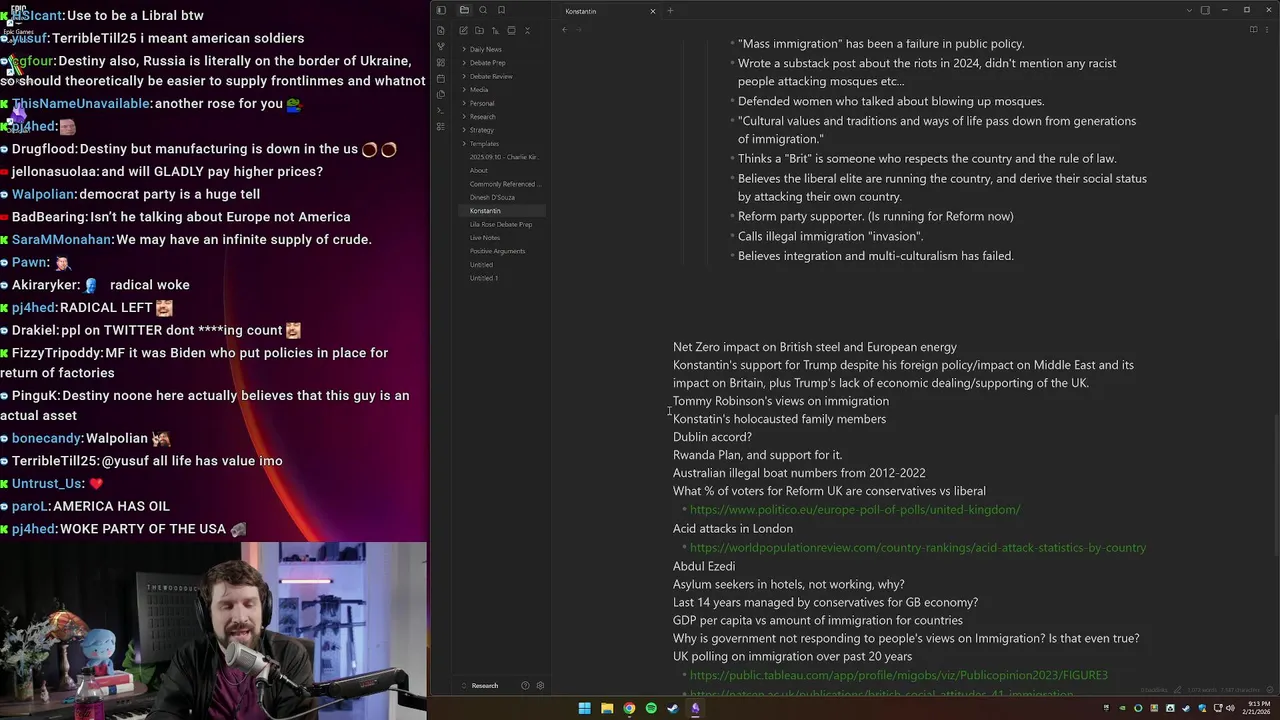Open the file explorer pane icon

pyautogui.click(x=464, y=10)
